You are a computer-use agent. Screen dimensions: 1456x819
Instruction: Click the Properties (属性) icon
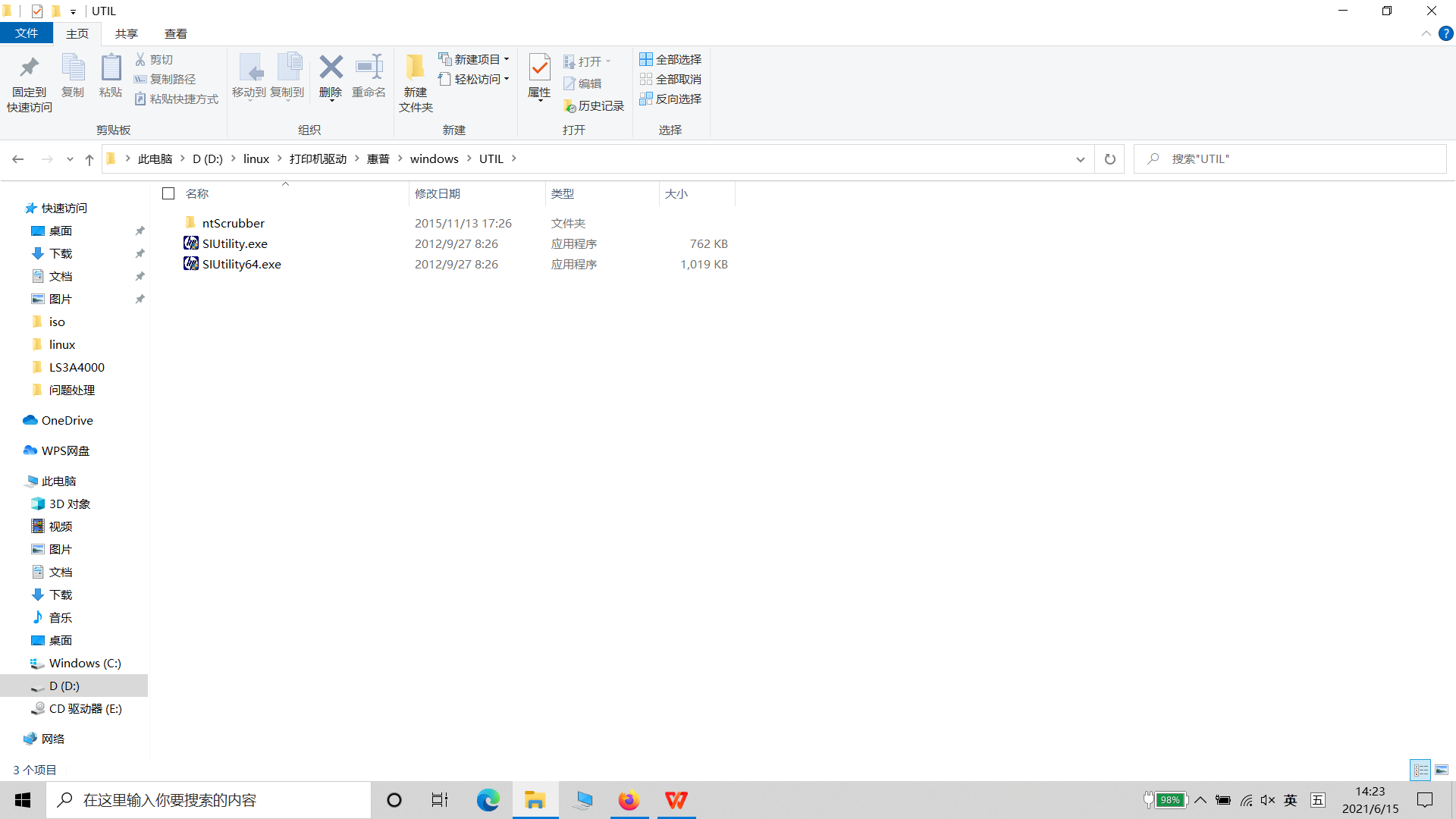[x=539, y=68]
